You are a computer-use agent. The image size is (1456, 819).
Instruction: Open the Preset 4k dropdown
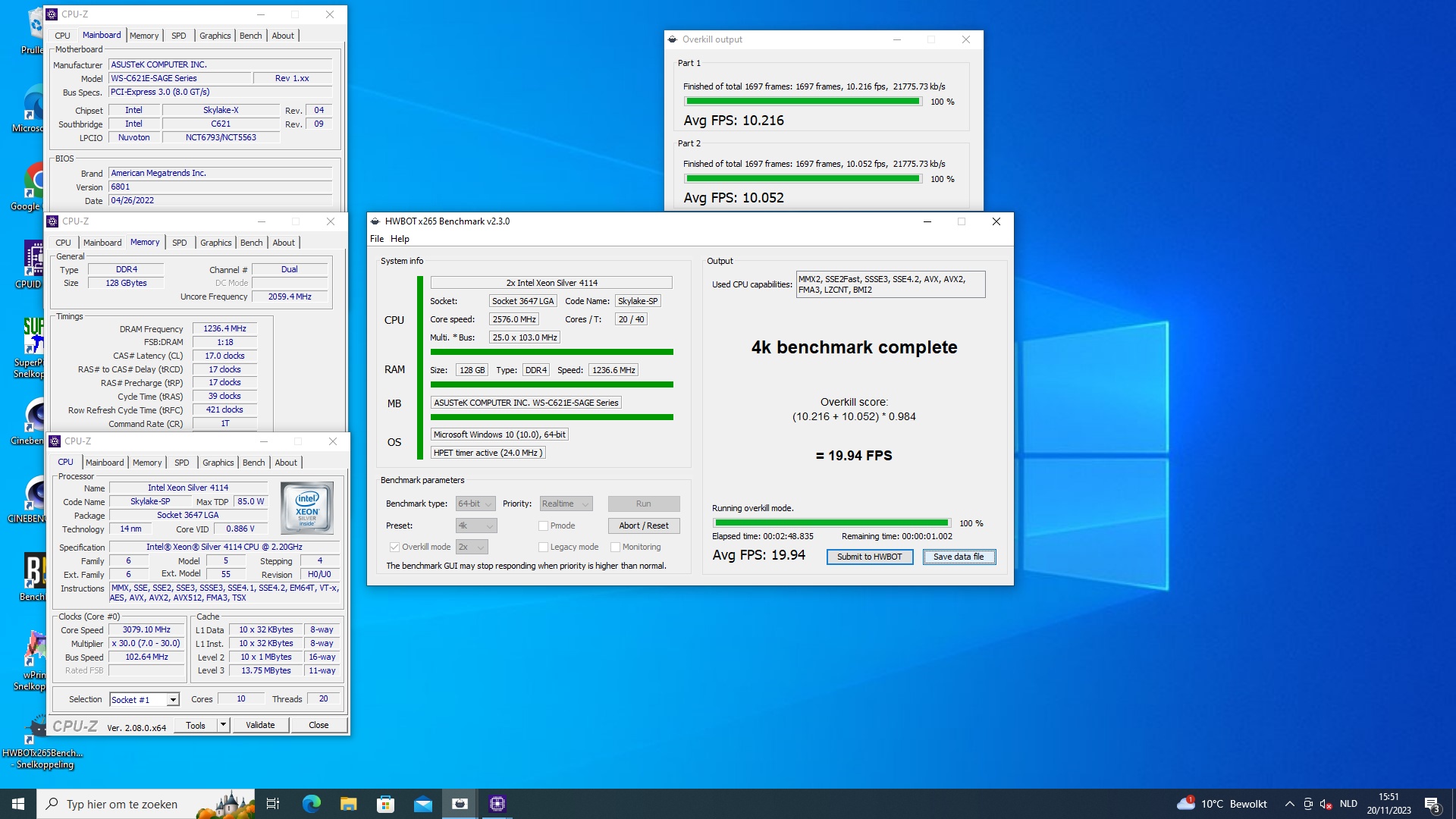(x=475, y=526)
